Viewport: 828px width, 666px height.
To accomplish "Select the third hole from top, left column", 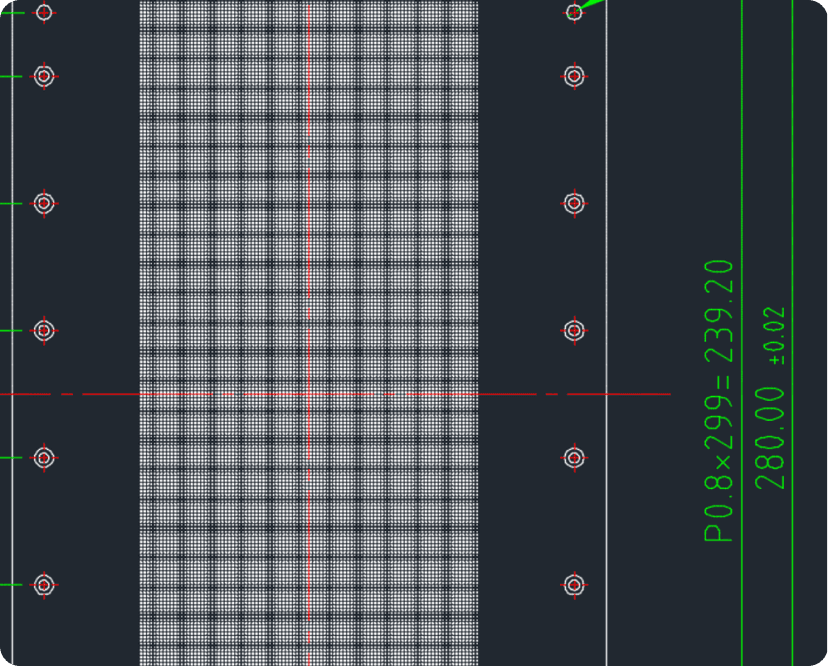I will click(44, 203).
